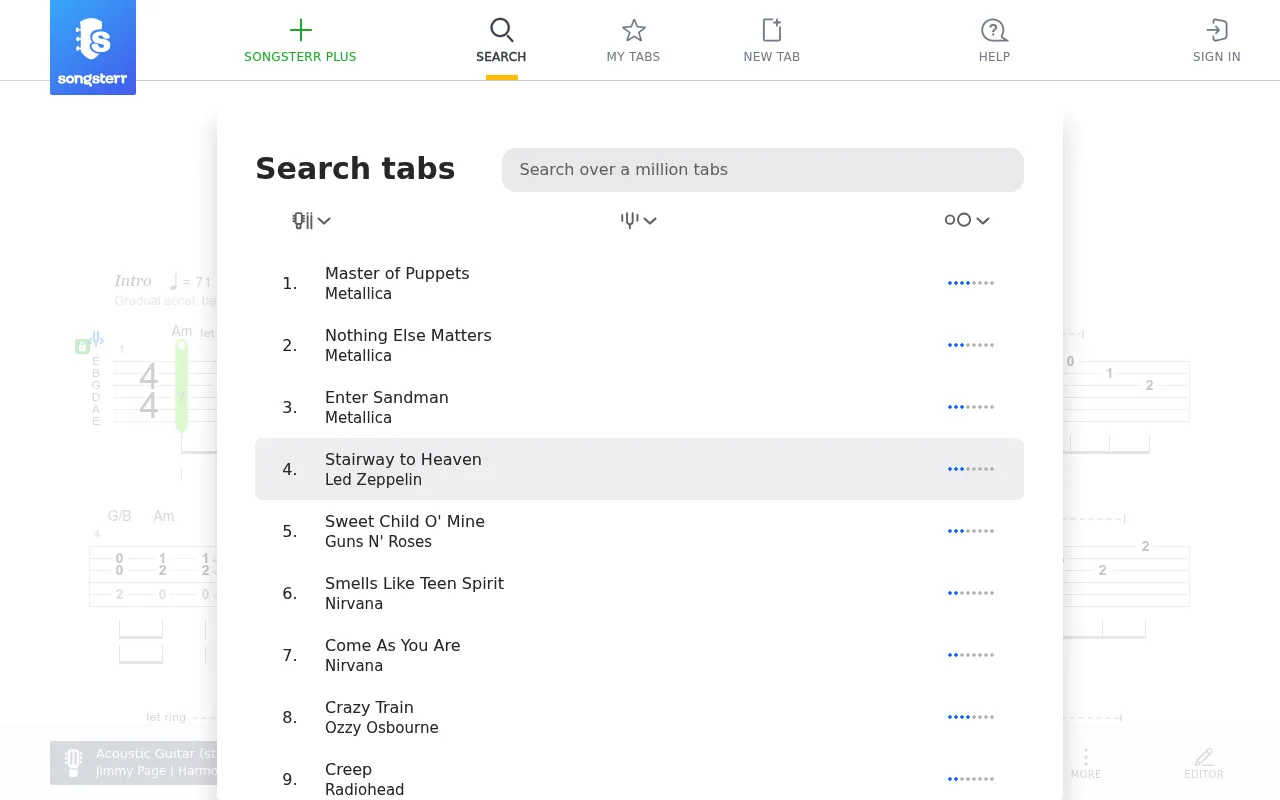Open Nothing Else Matters tab
1280x800 pixels.
pos(639,345)
